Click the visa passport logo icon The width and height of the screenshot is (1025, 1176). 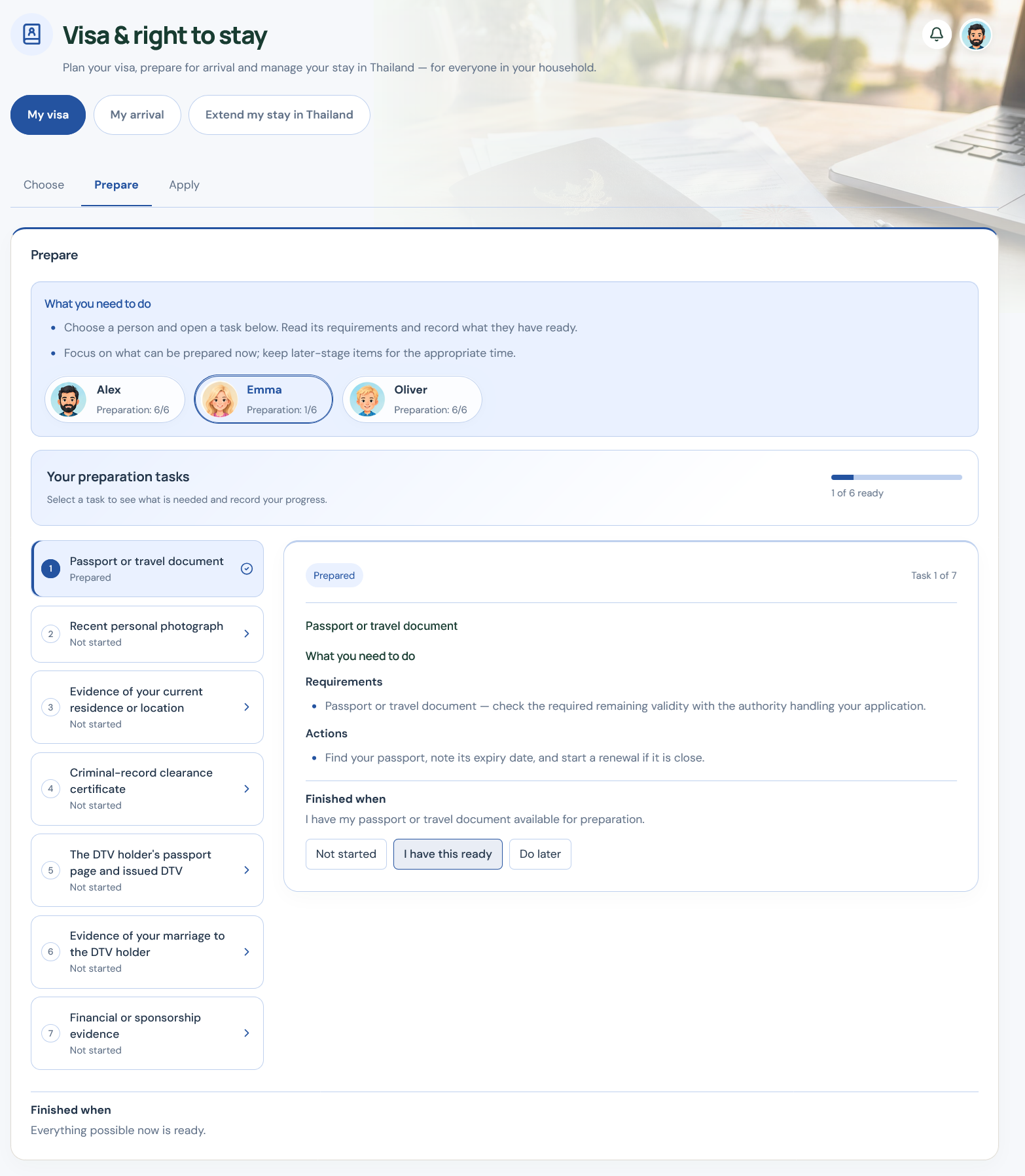pyautogui.click(x=31, y=34)
